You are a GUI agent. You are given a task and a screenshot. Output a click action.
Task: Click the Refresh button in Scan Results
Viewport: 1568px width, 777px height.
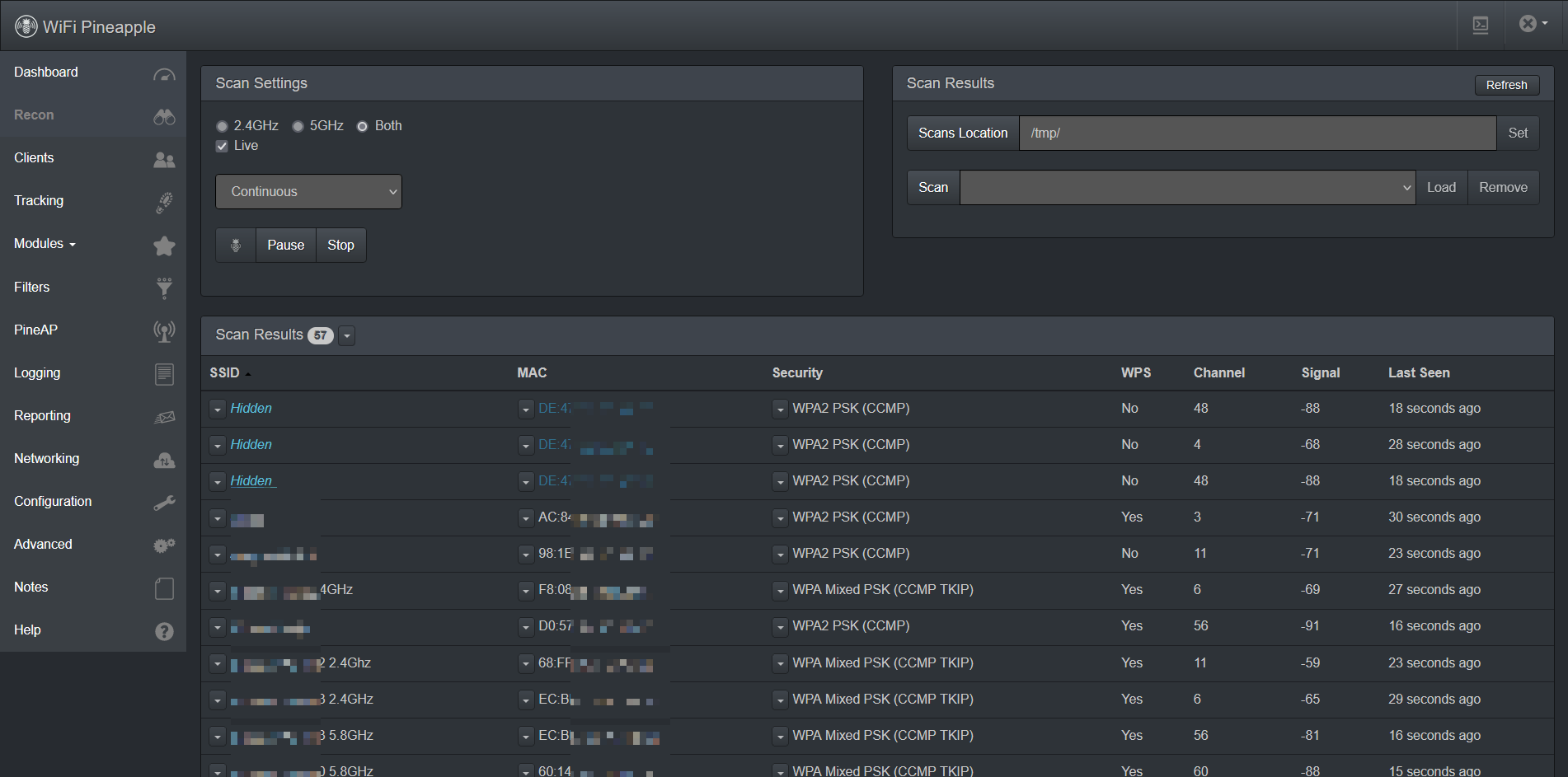tap(1506, 85)
